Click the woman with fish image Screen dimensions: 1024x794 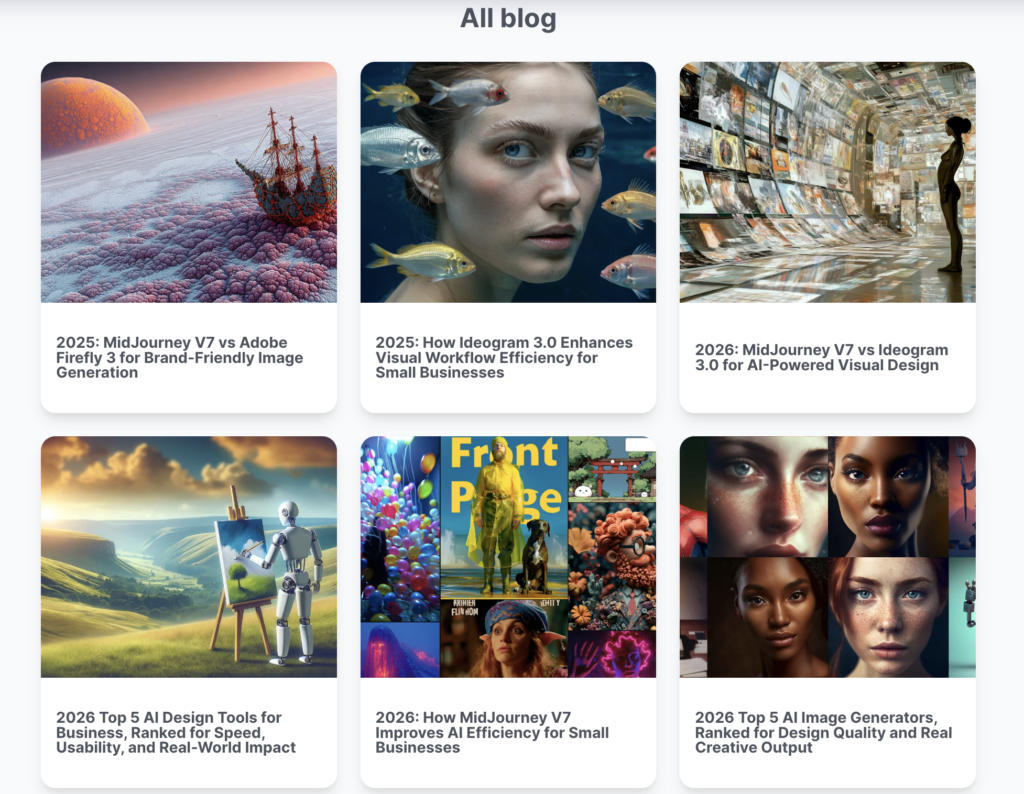click(x=508, y=182)
